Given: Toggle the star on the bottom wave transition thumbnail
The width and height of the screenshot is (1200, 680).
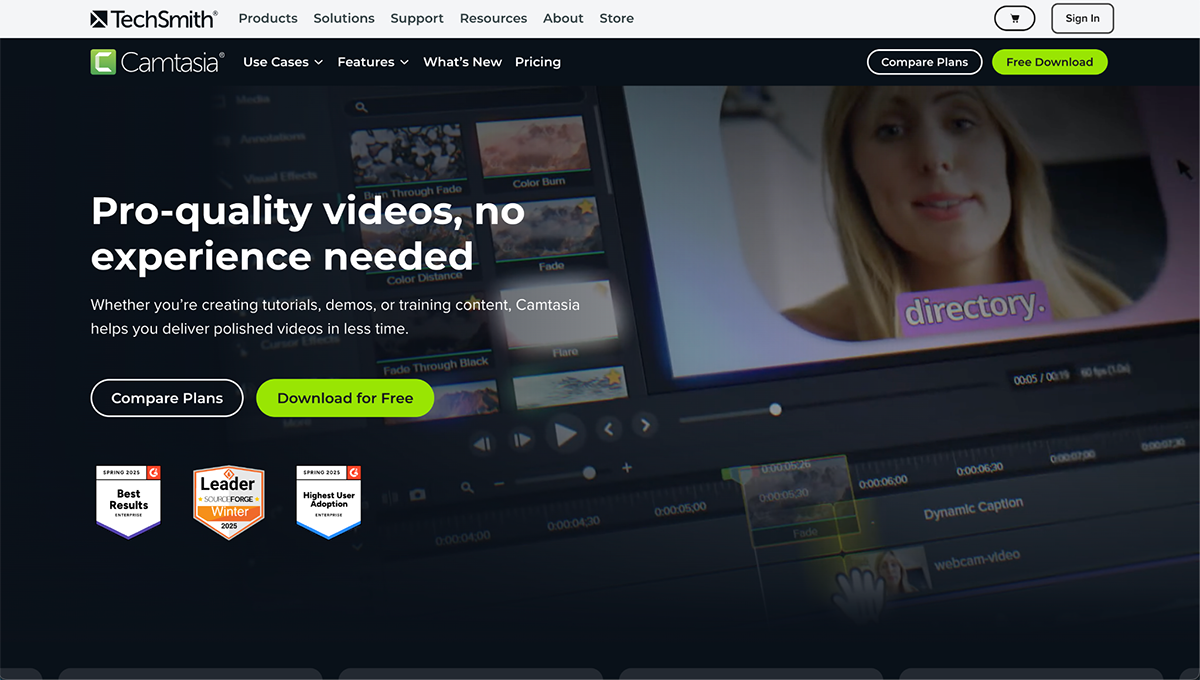Looking at the screenshot, I should 613,376.
